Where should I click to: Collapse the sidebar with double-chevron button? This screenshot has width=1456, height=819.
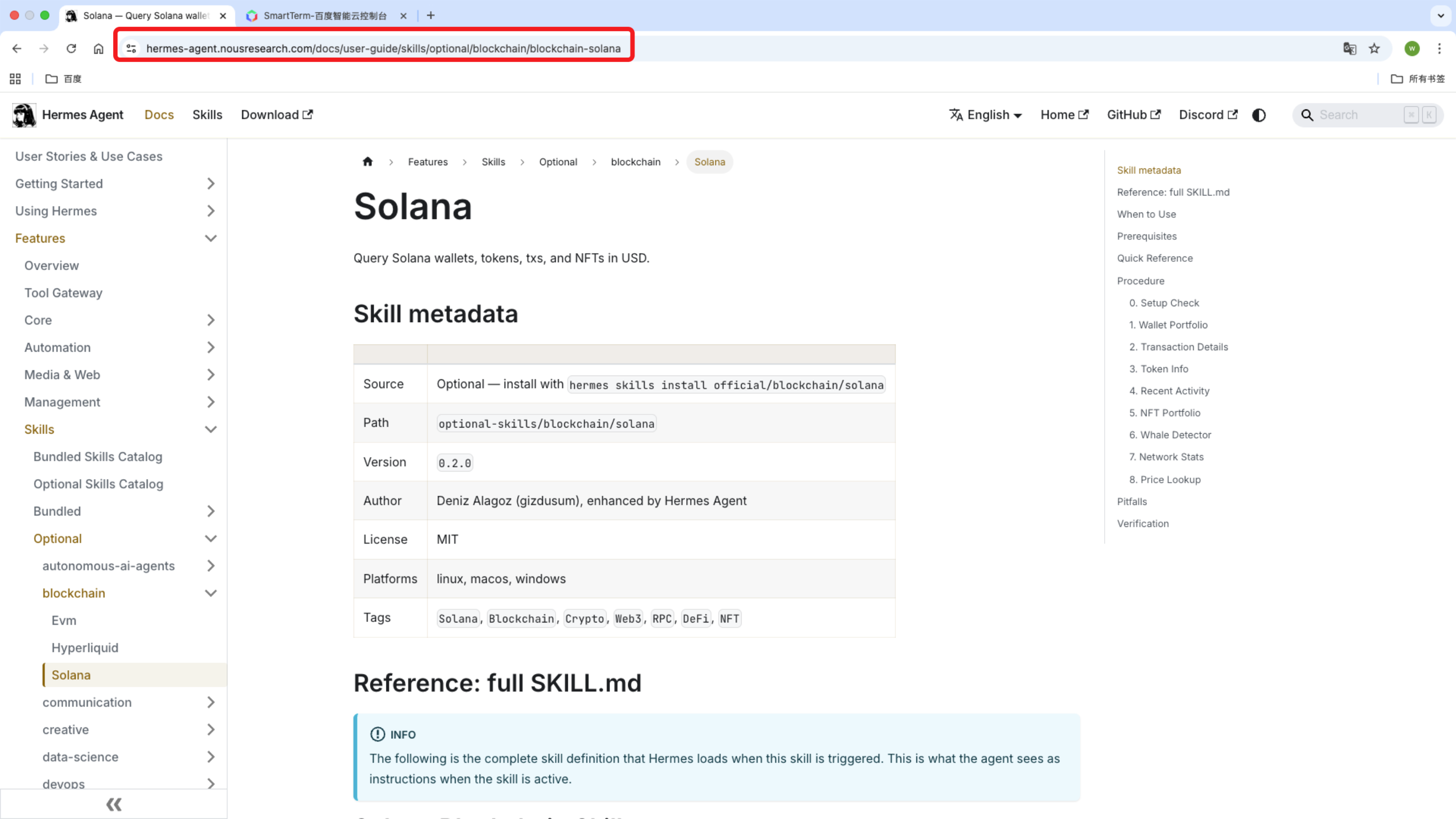(x=114, y=804)
